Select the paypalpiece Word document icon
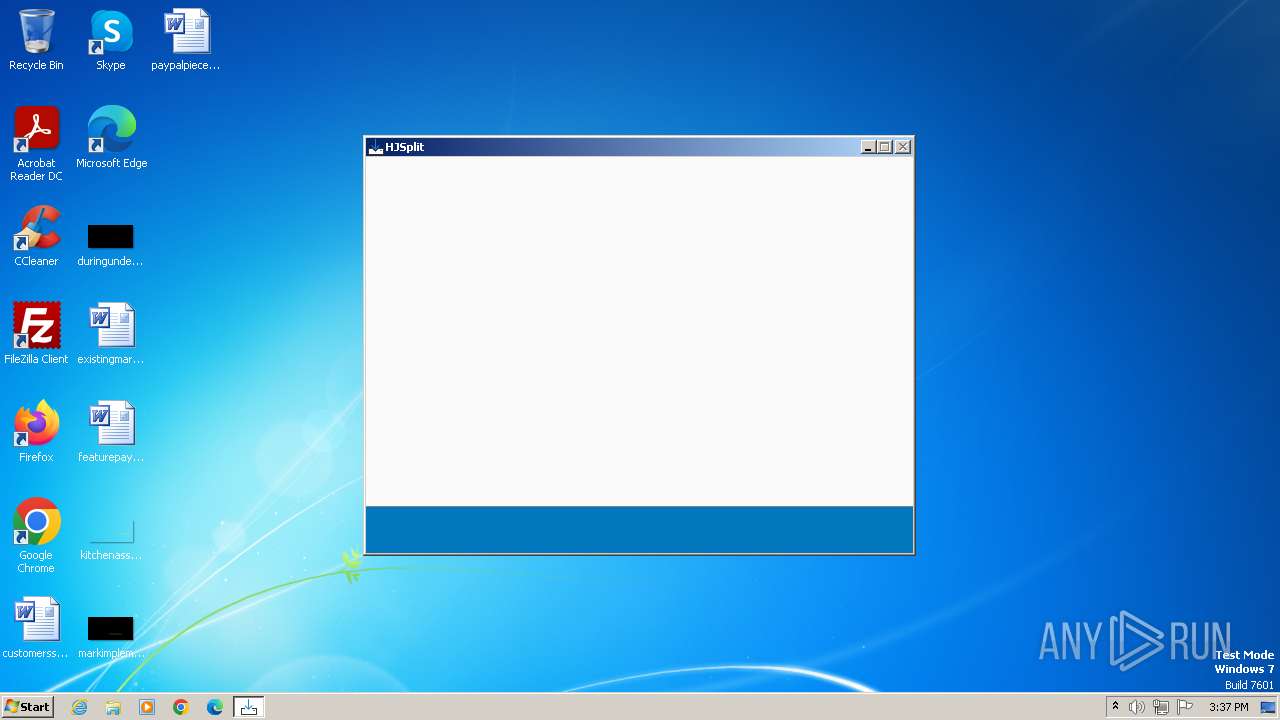The height and width of the screenshot is (720, 1280). [186, 40]
